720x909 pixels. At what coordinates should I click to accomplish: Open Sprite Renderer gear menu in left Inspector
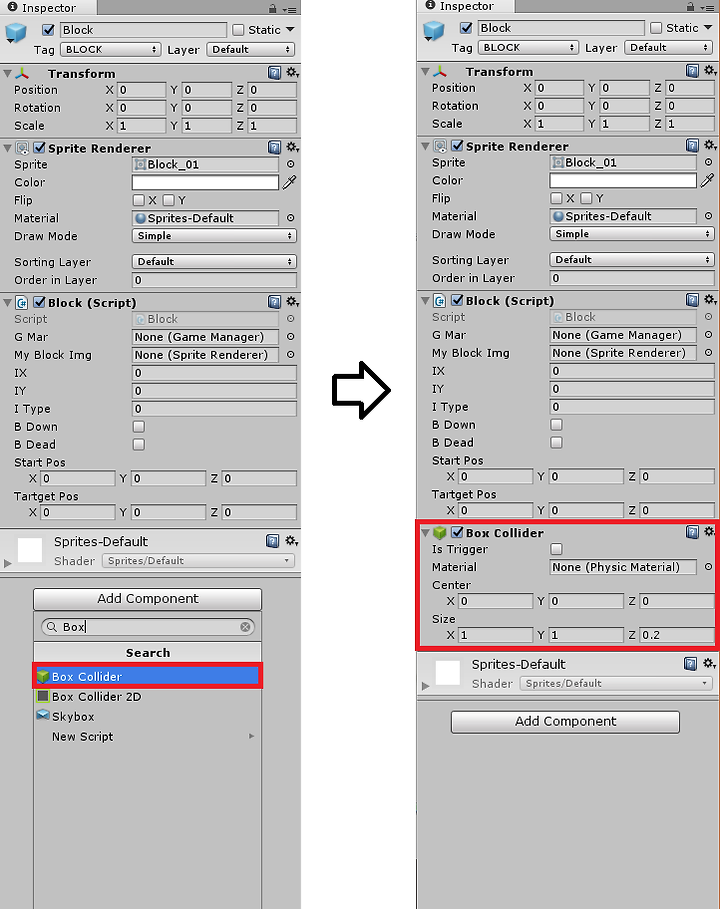(292, 147)
